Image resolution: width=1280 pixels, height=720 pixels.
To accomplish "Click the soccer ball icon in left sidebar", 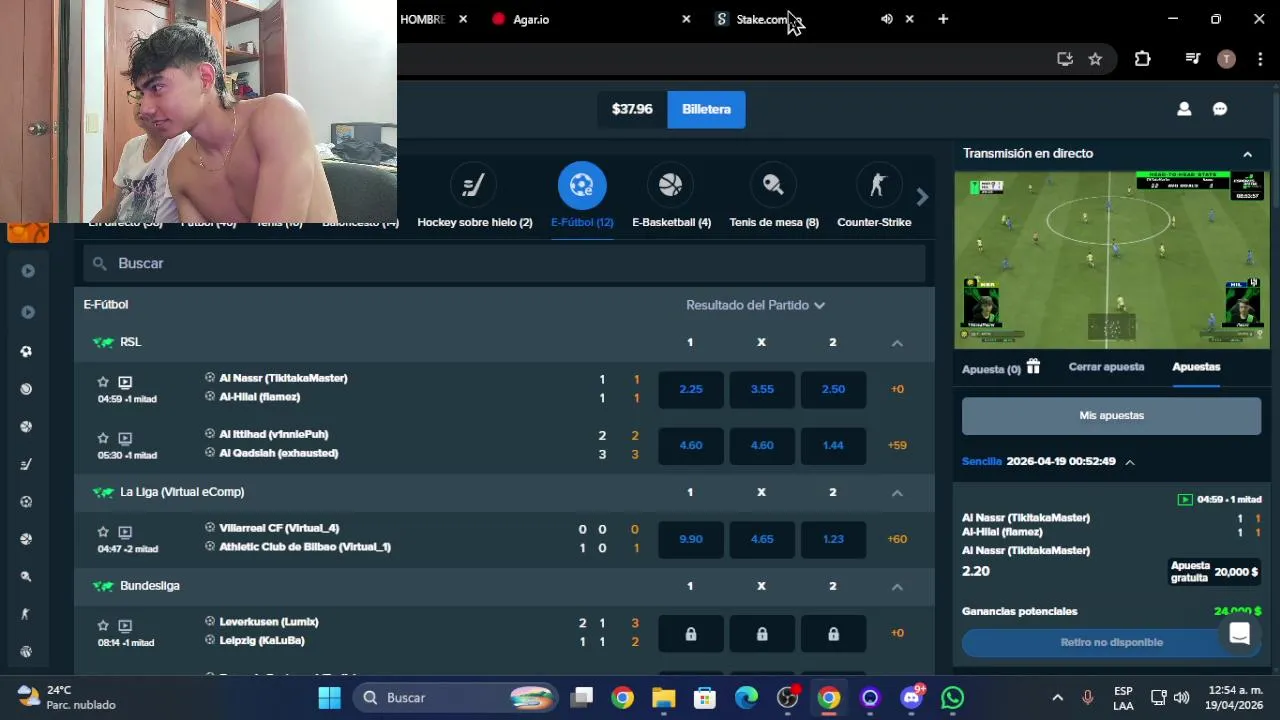I will pyautogui.click(x=26, y=351).
